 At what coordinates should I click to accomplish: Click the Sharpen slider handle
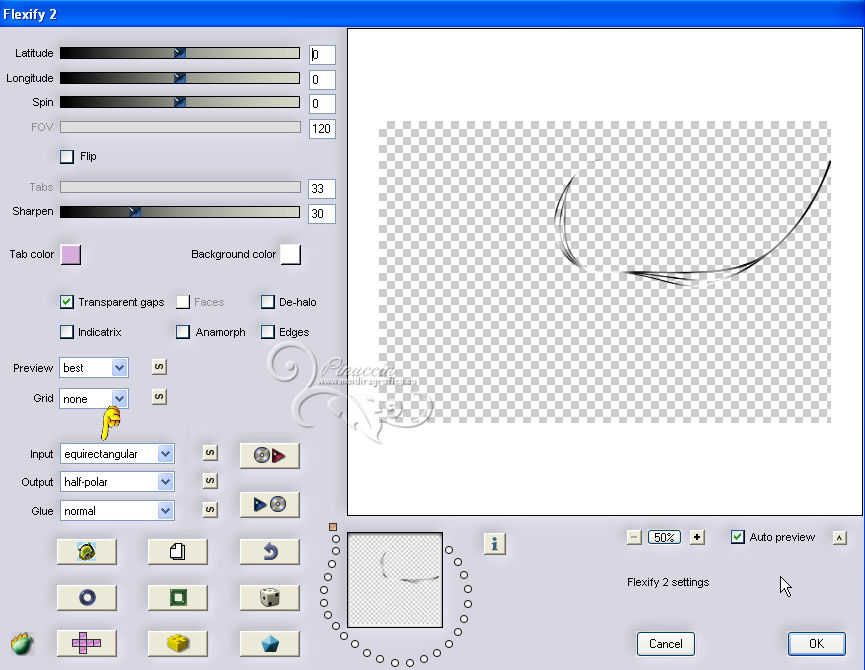(135, 212)
